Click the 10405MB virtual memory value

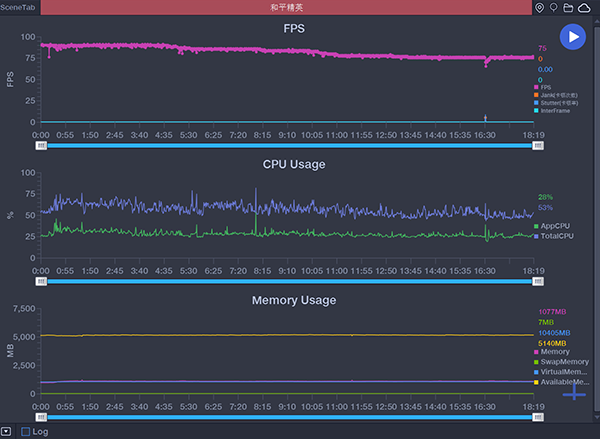(x=554, y=333)
